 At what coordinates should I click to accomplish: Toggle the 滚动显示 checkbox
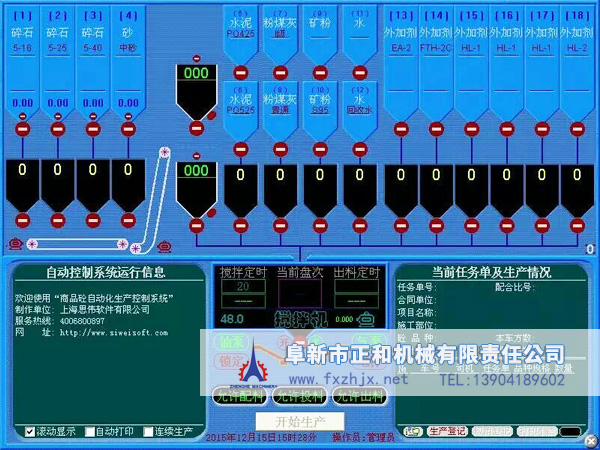(x=30, y=432)
